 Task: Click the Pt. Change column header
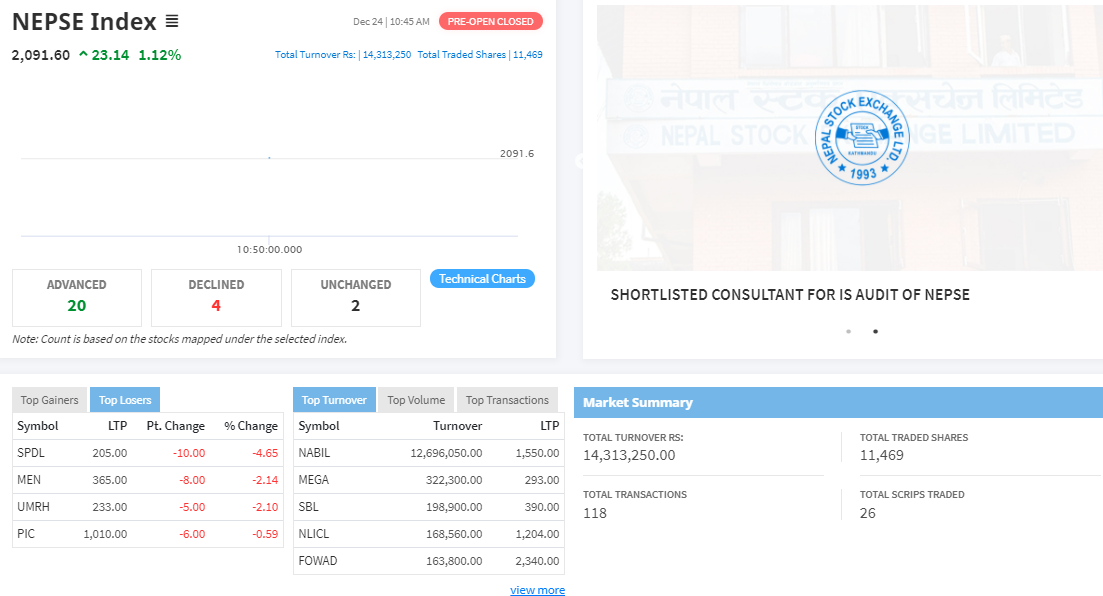(x=175, y=426)
